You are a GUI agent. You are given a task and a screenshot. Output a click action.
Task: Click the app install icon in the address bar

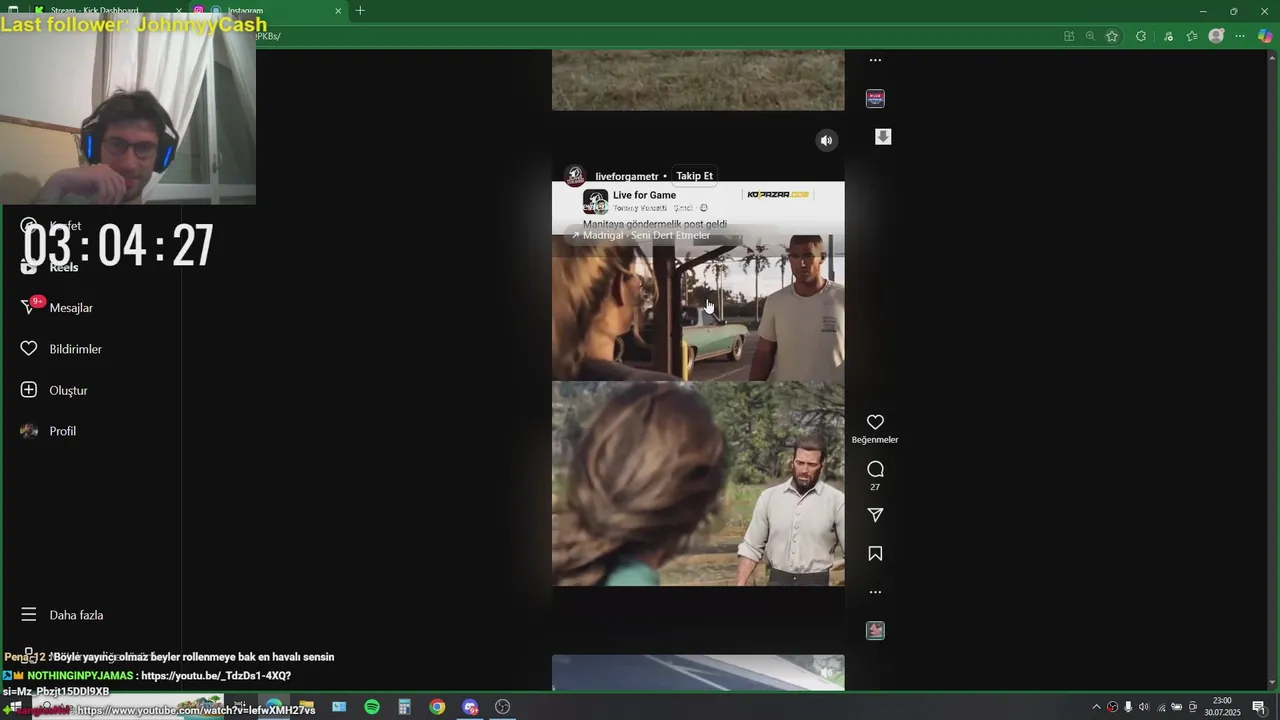click(1069, 36)
